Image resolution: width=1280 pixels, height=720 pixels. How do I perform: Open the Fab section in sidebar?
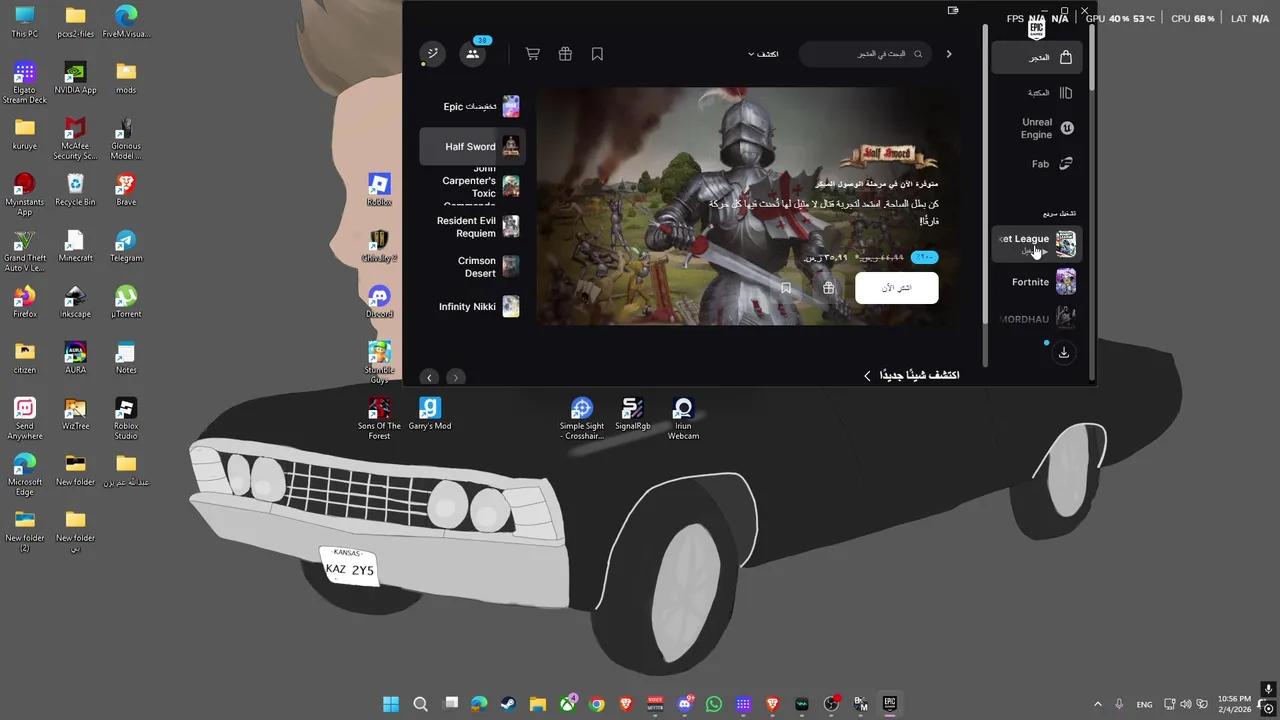point(1036,164)
